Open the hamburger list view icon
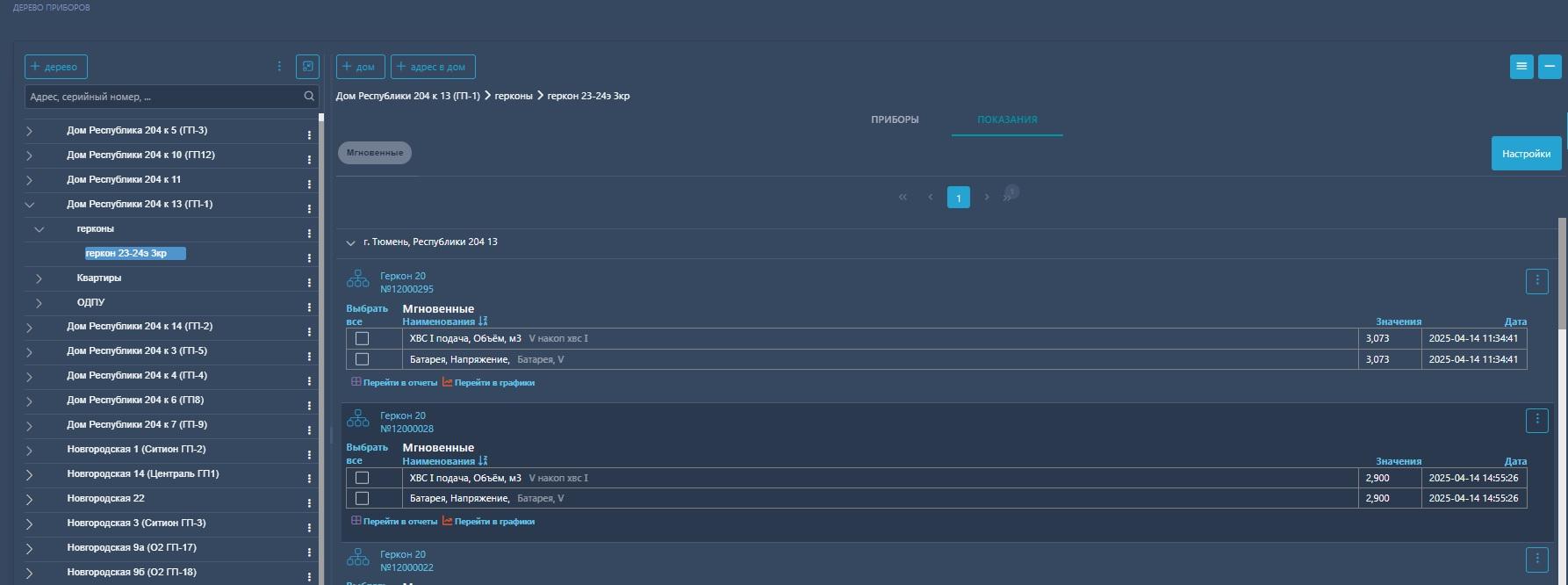 tap(1521, 67)
